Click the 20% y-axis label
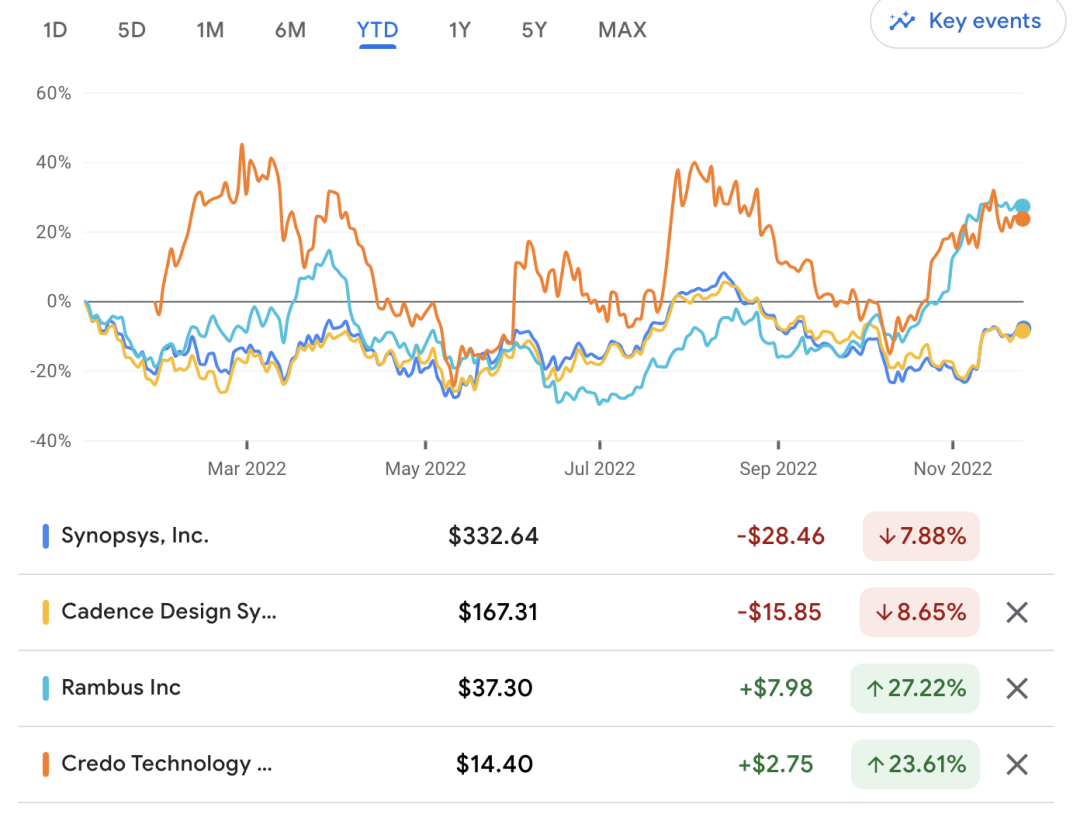1080x818 pixels. coord(53,232)
